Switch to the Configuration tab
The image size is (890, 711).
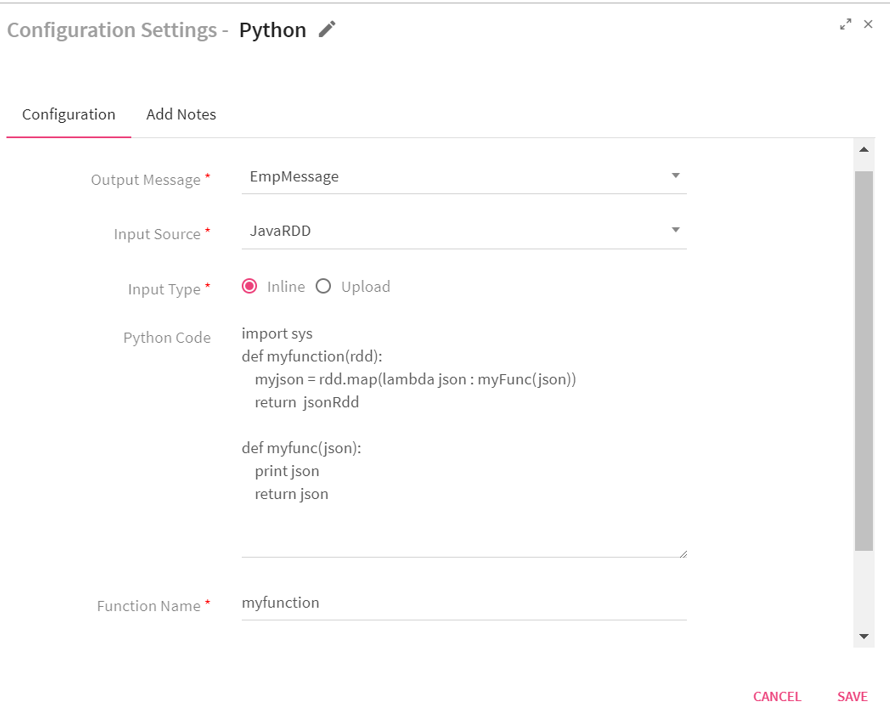click(x=69, y=115)
